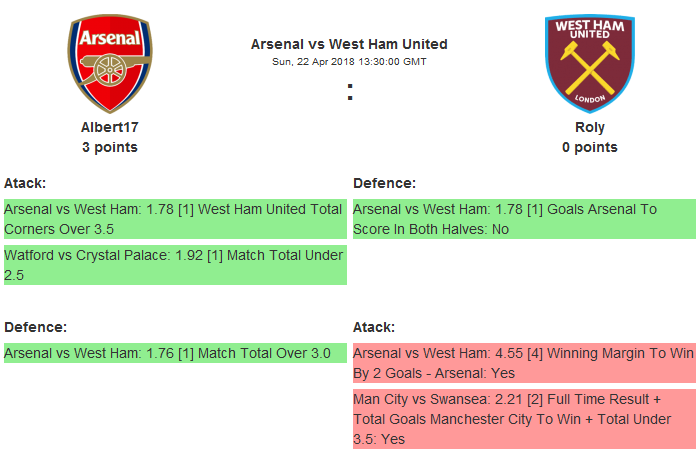Select the Arsenal To Score In Both Halves bet
700x460 pixels.
click(523, 219)
